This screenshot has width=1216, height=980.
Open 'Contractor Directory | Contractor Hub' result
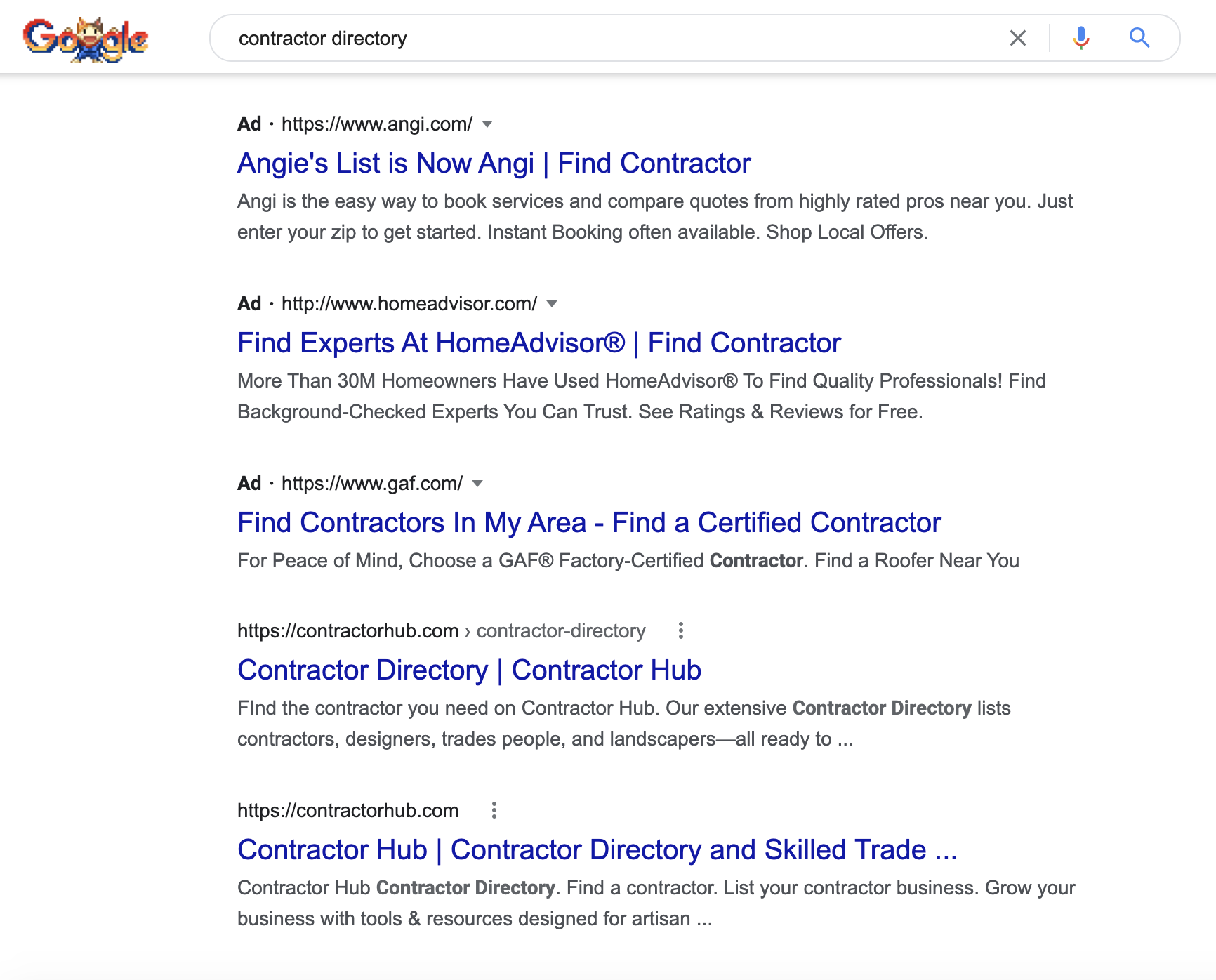(x=469, y=670)
